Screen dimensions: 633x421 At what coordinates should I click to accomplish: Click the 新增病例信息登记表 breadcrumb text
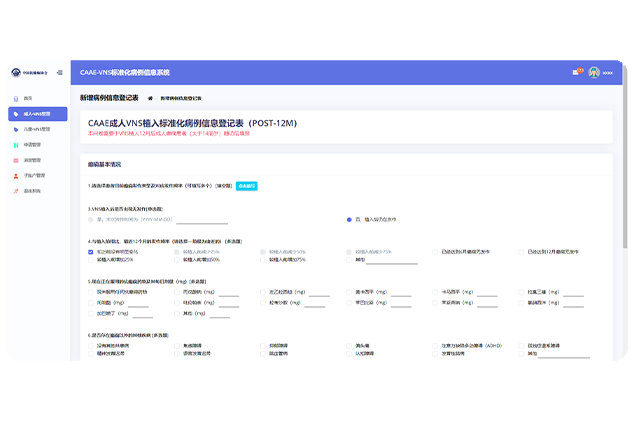click(181, 98)
